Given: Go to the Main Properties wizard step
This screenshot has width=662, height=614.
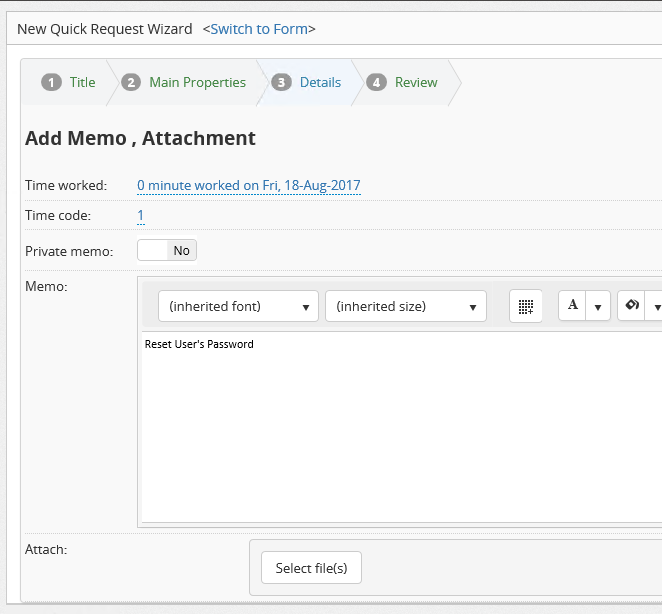Looking at the screenshot, I should click(x=197, y=82).
